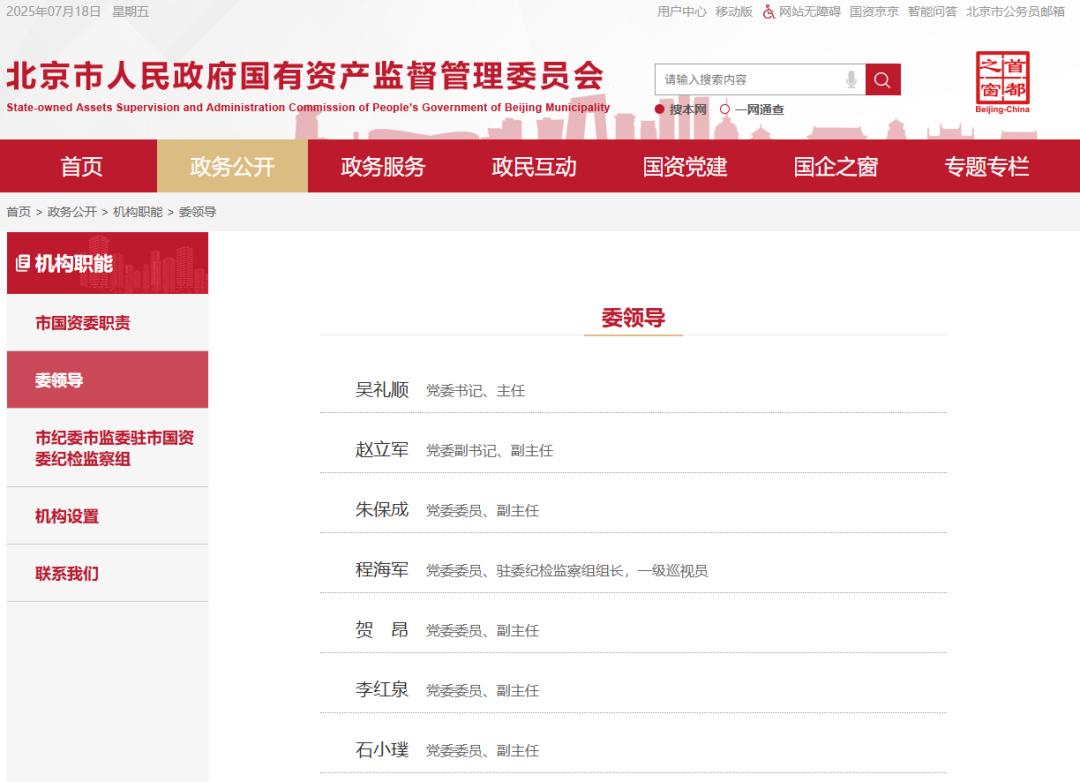
Task: Open the 首页 main navigation tab
Action: pos(79,166)
